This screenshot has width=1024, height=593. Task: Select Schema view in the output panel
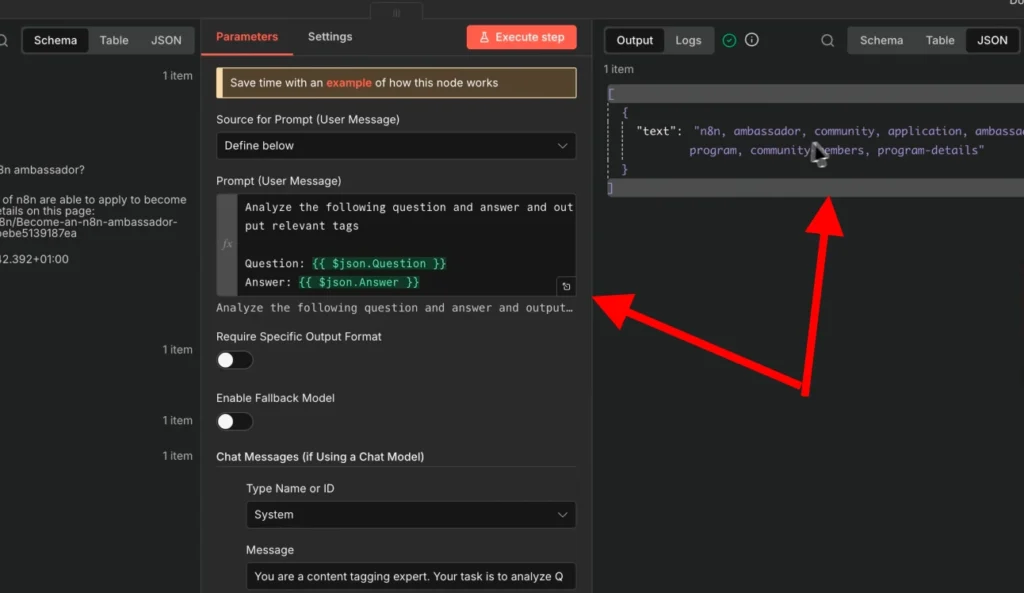coord(881,41)
